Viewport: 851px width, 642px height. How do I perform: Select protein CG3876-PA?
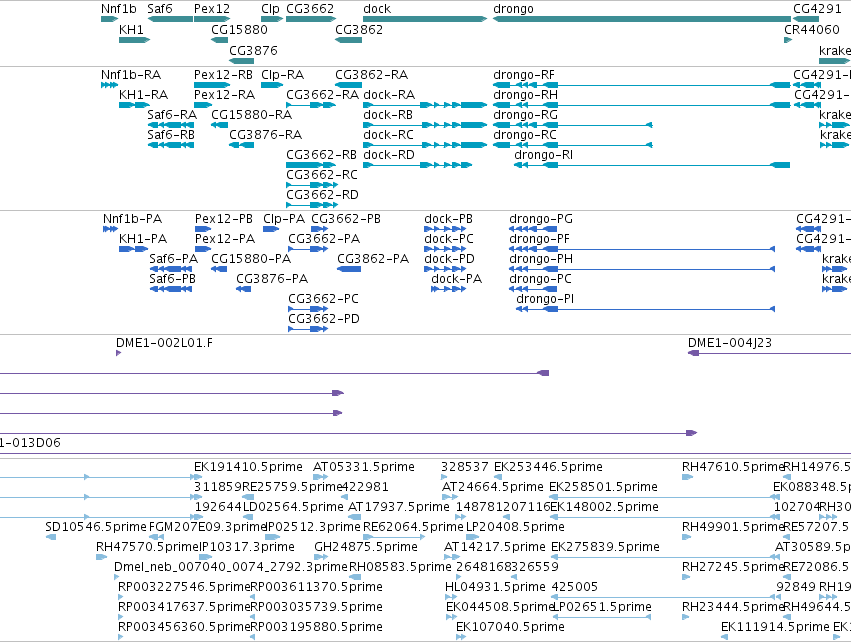coord(272,279)
